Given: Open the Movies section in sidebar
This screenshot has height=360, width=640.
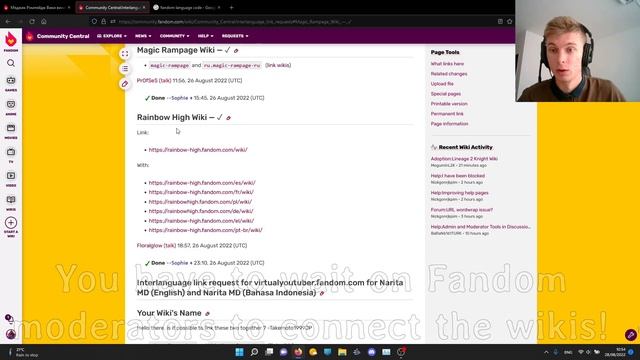Looking at the screenshot, I should 11,131.
